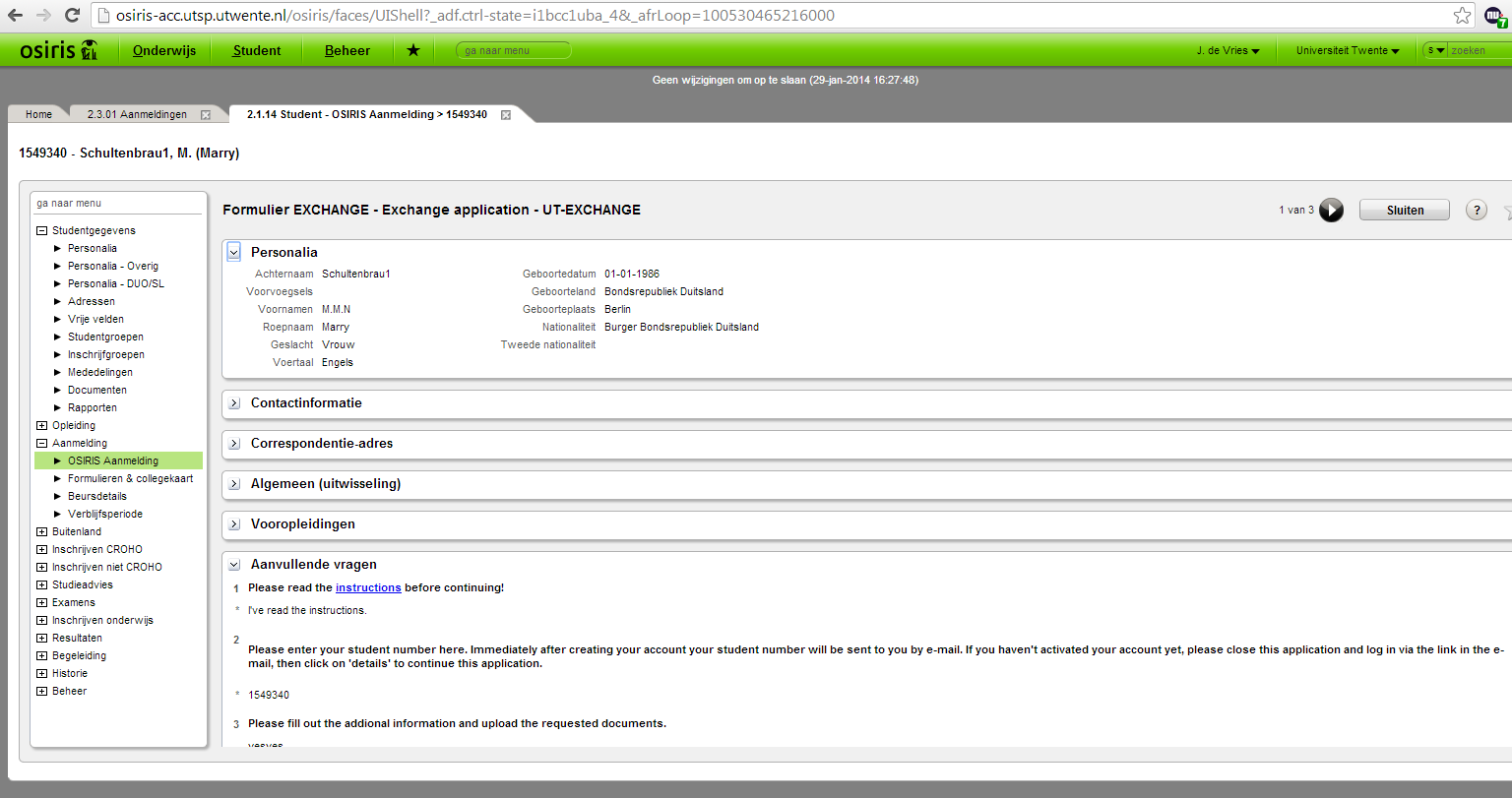This screenshot has height=798, width=1512.
Task: Switch to 2.3.01 Aanmeldingen tab
Action: tap(137, 114)
